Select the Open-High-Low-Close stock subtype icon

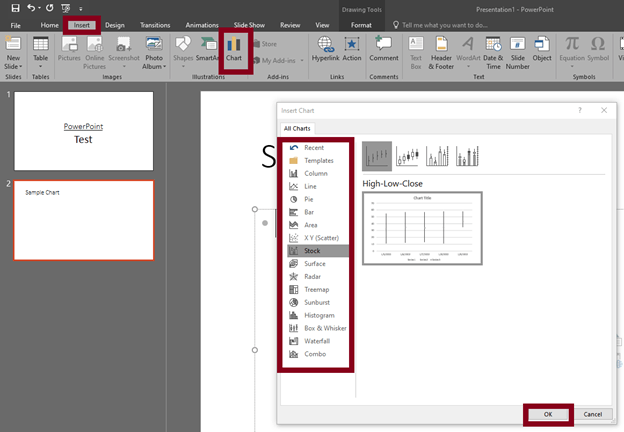408,156
